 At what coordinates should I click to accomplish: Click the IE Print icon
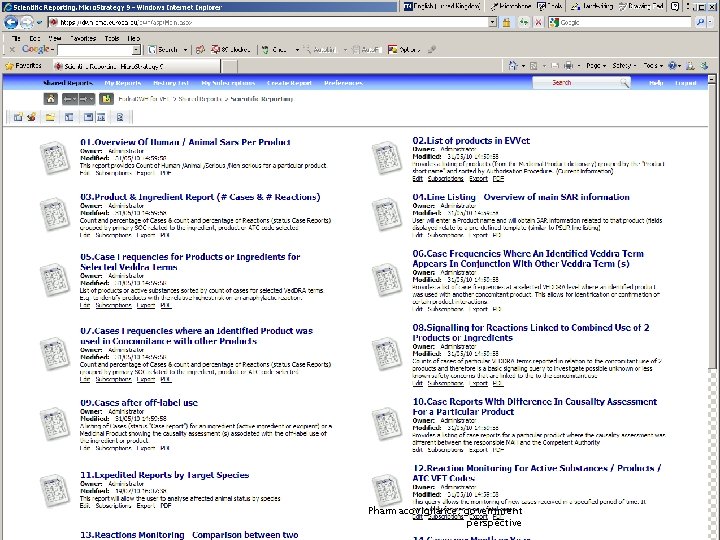click(x=568, y=66)
